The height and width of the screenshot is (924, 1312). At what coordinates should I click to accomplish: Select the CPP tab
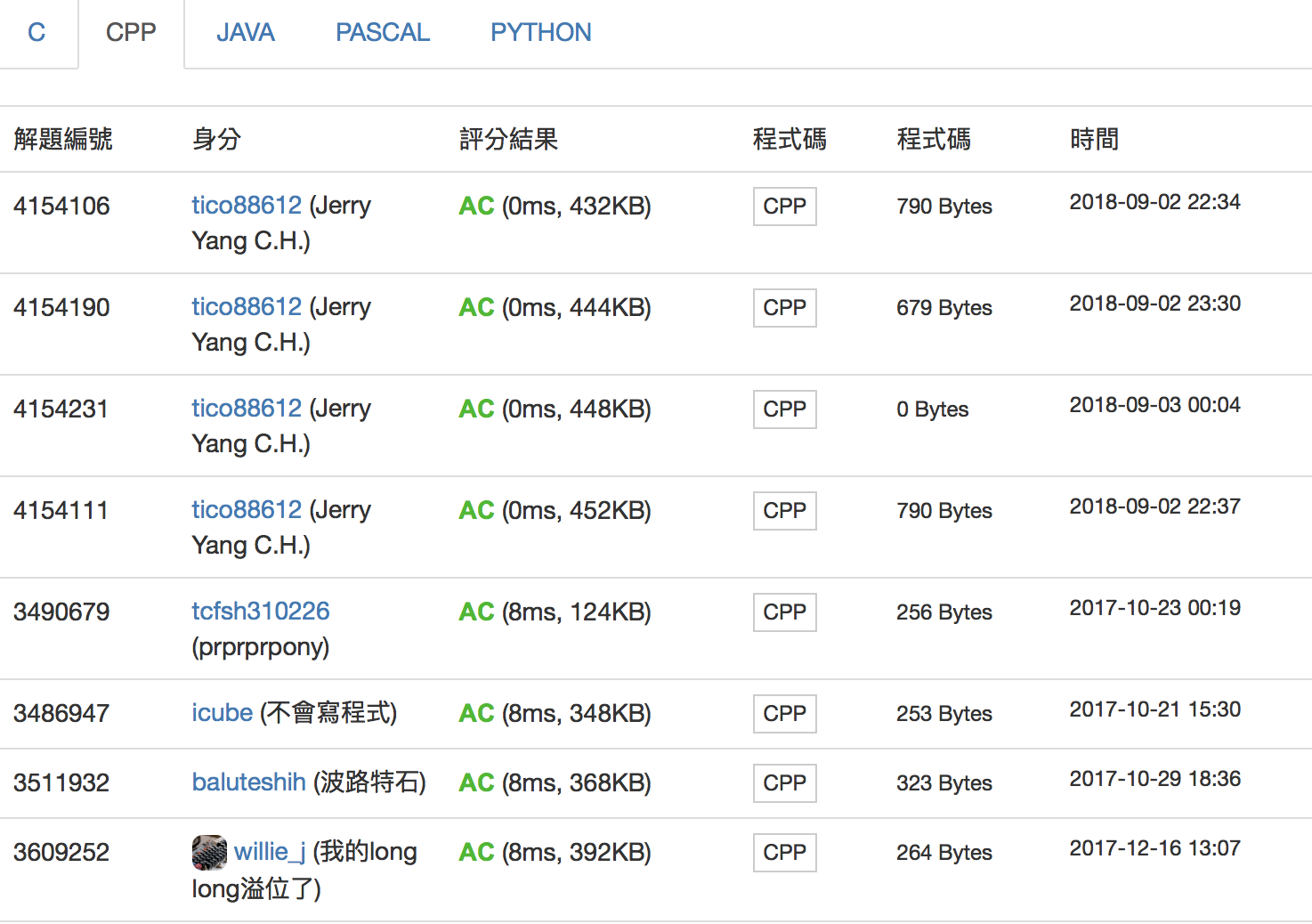[131, 33]
